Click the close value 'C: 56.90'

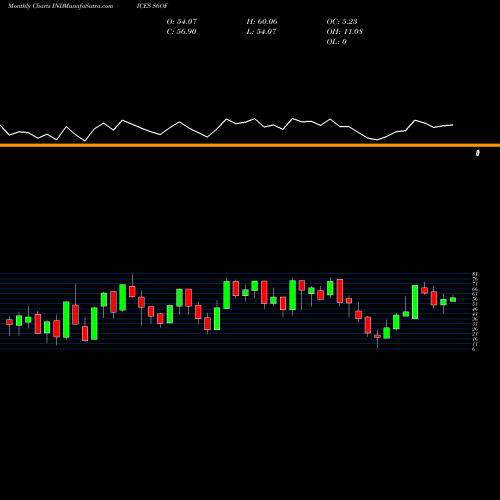[x=181, y=31]
